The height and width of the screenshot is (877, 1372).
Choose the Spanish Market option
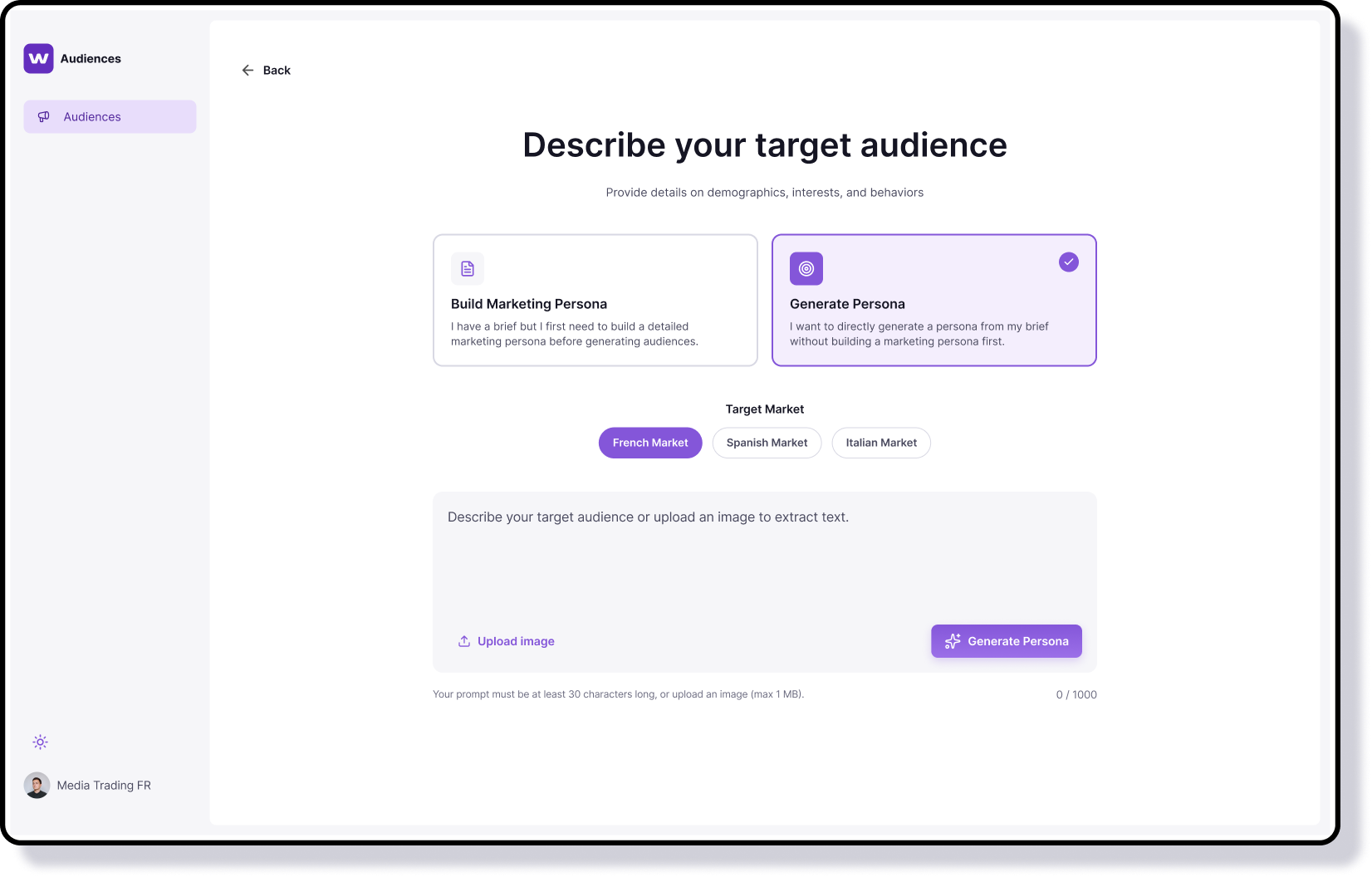click(767, 443)
